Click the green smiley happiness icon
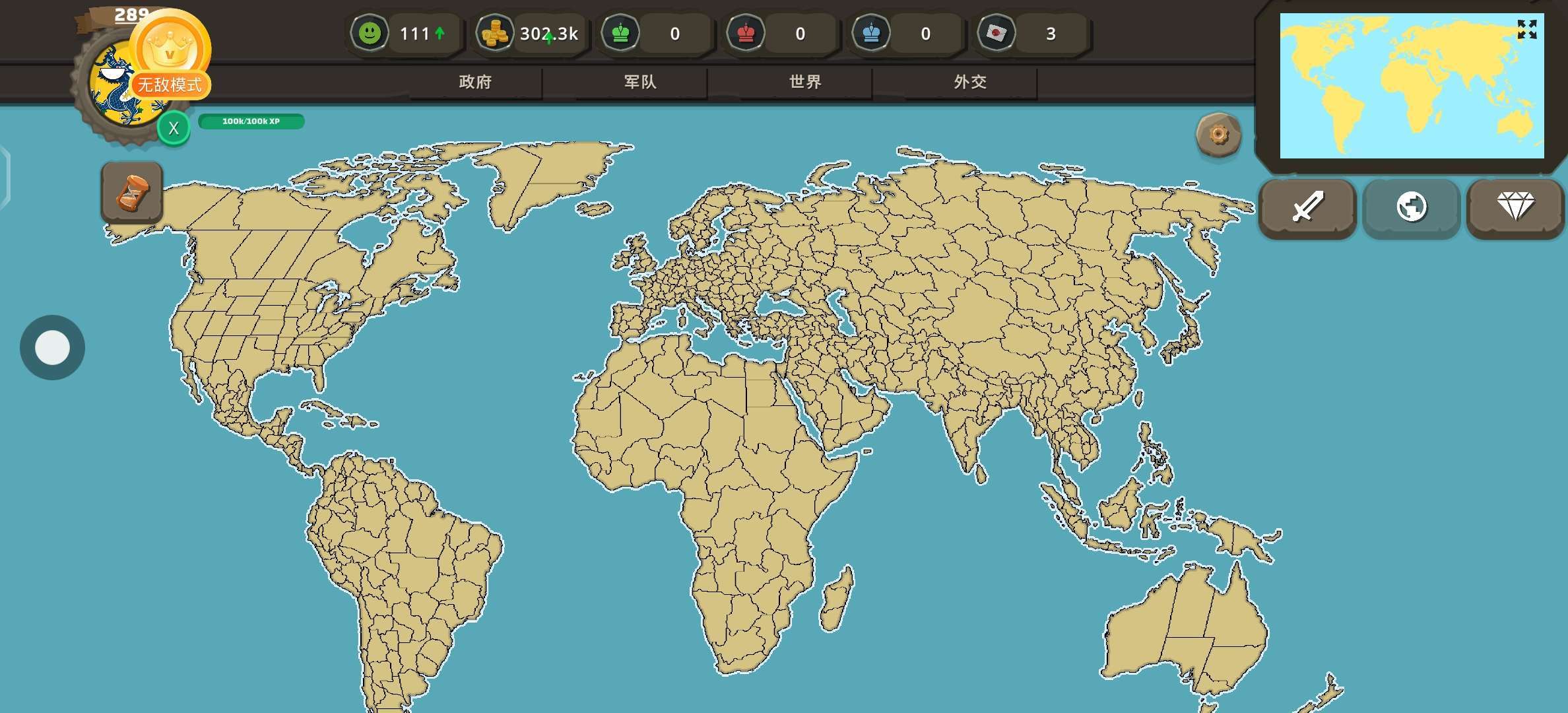This screenshot has height=713, width=1568. pyautogui.click(x=370, y=33)
